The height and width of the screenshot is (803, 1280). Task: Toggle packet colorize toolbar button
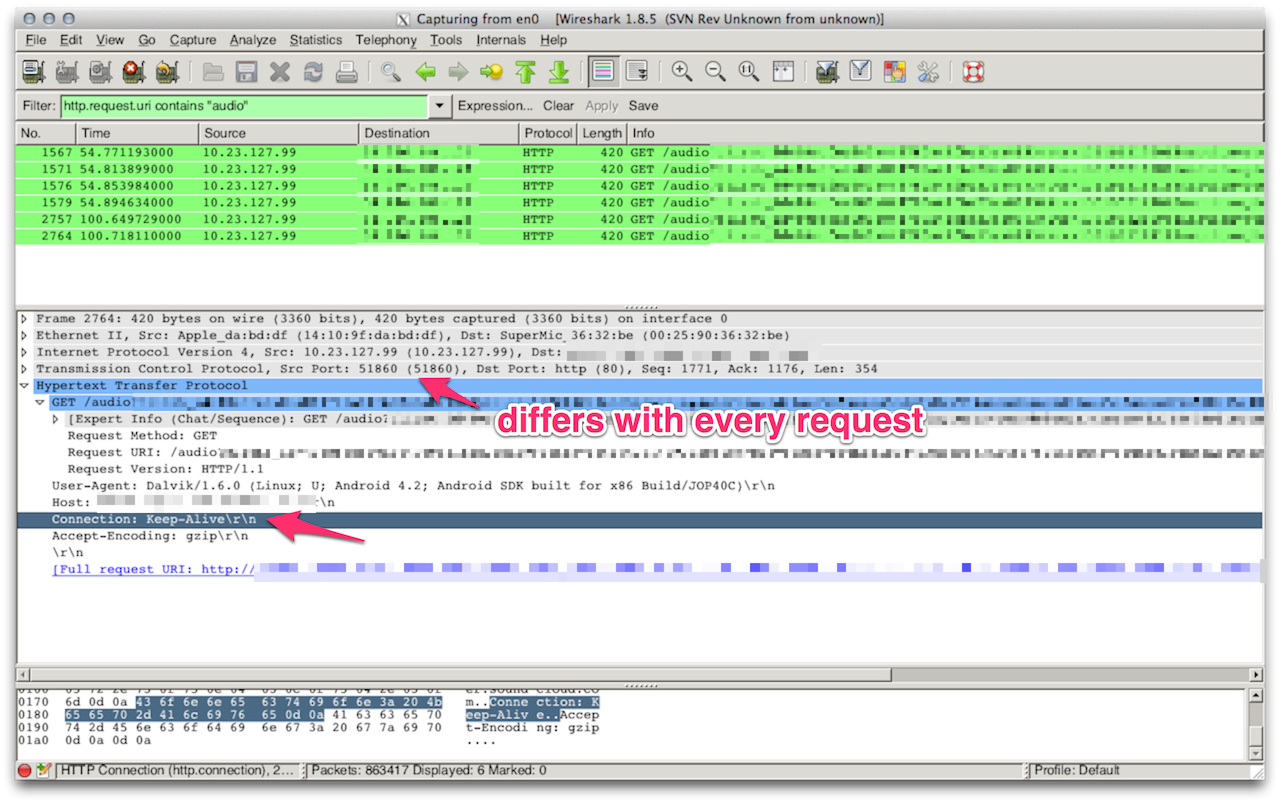coord(602,72)
